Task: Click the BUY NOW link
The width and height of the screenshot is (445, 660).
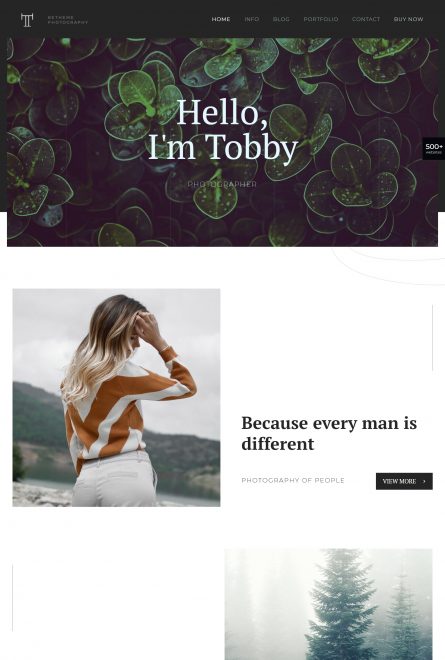Action: [x=408, y=19]
